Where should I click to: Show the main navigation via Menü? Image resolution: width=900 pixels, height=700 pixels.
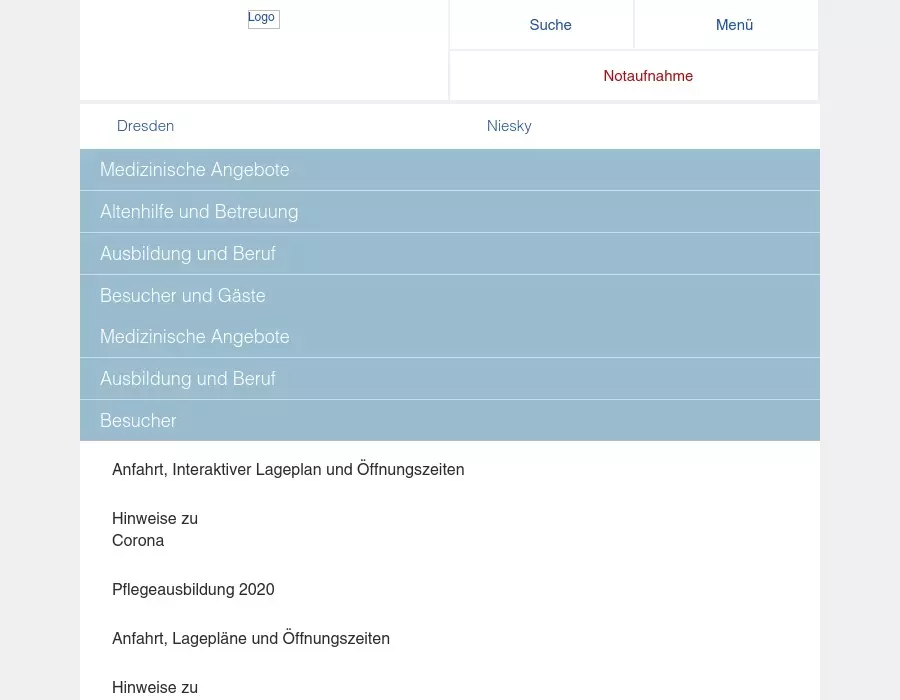734,25
